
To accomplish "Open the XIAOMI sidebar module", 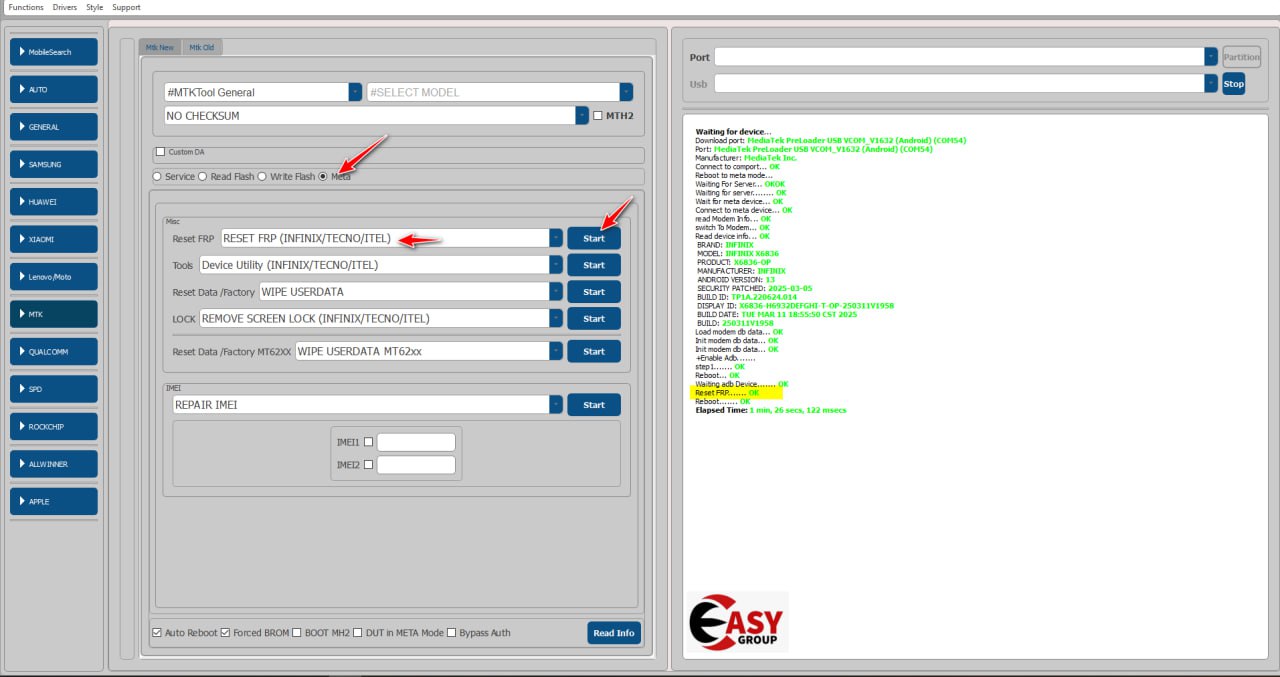I will point(54,240).
